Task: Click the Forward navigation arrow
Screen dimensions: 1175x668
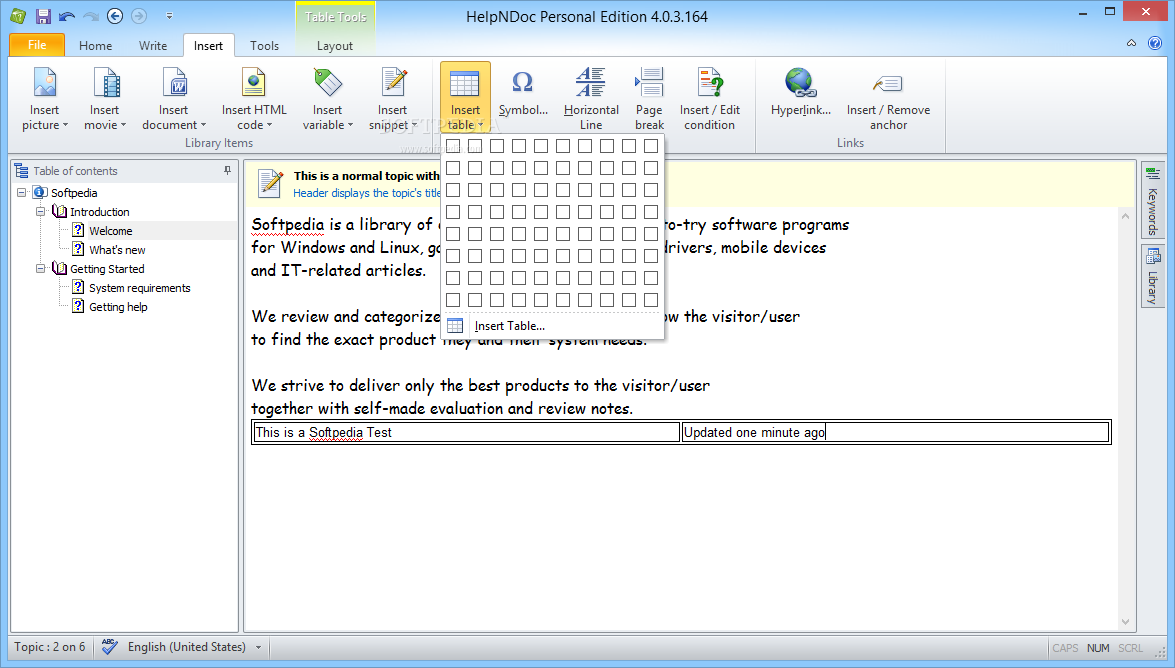Action: coord(139,16)
